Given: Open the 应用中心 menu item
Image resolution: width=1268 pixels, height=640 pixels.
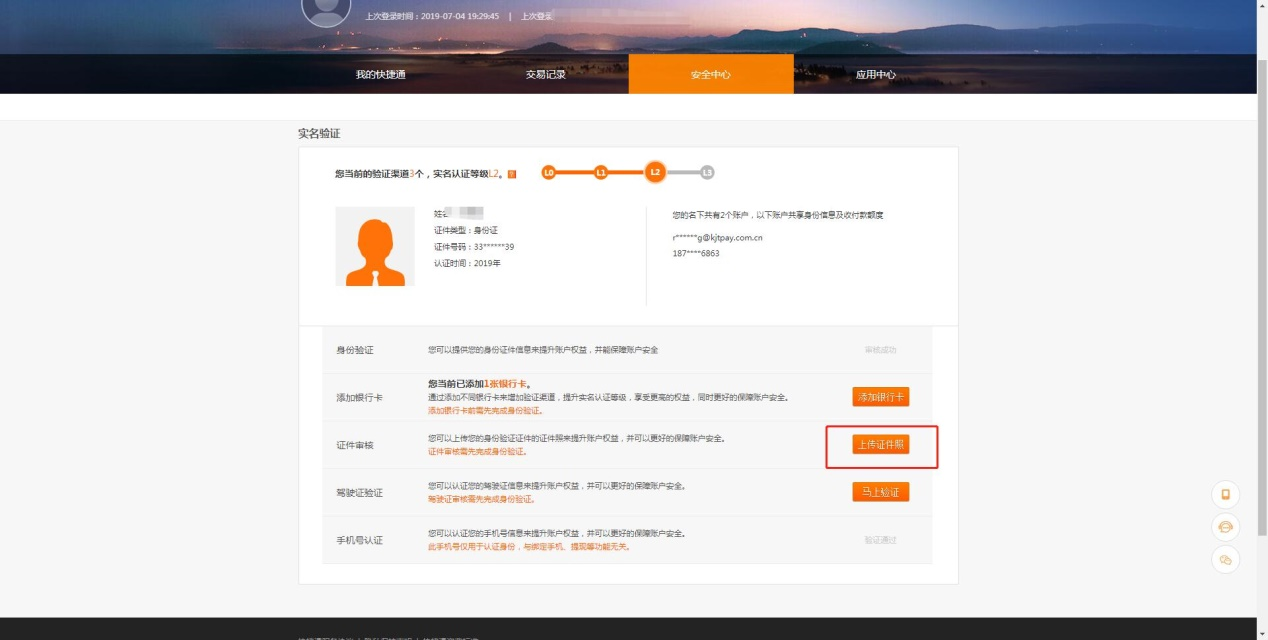Looking at the screenshot, I should tap(874, 74).
